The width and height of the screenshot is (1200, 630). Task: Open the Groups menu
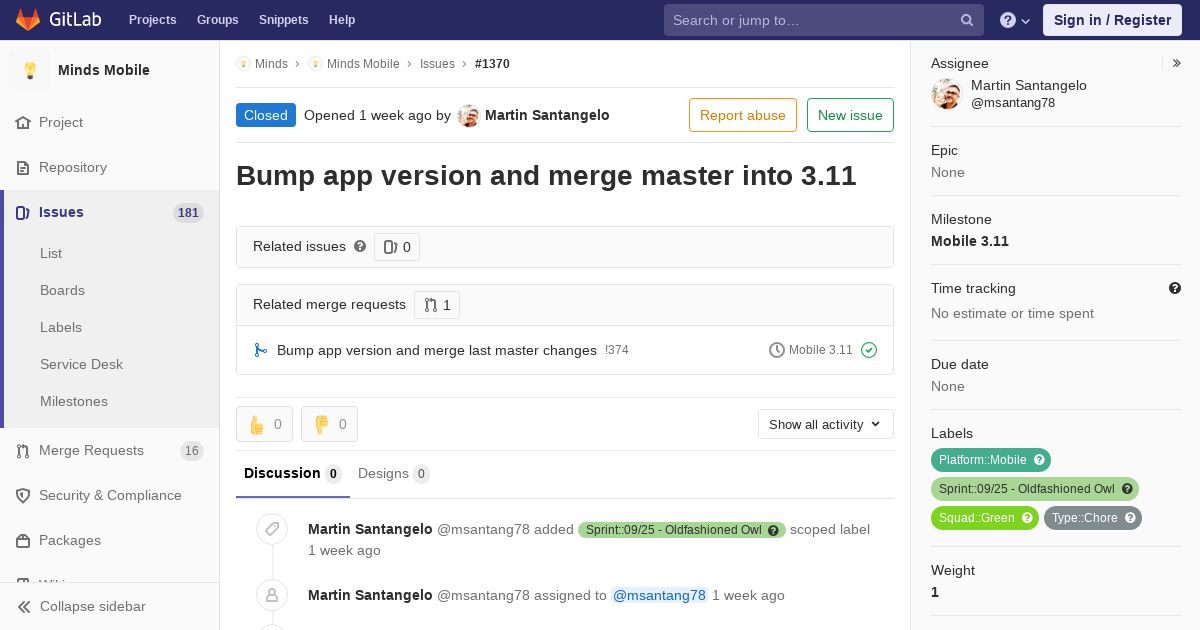point(217,20)
